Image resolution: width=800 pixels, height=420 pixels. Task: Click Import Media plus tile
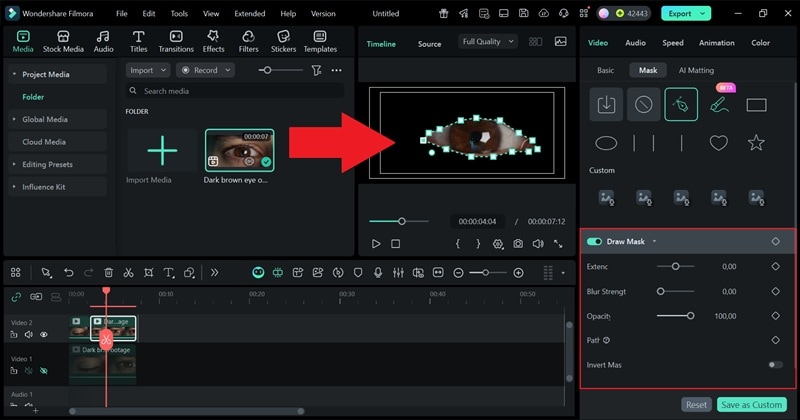(162, 150)
